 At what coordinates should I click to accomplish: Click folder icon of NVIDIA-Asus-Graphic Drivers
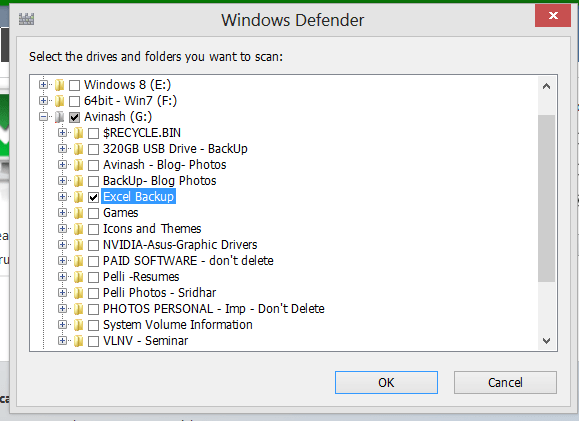coord(78,245)
